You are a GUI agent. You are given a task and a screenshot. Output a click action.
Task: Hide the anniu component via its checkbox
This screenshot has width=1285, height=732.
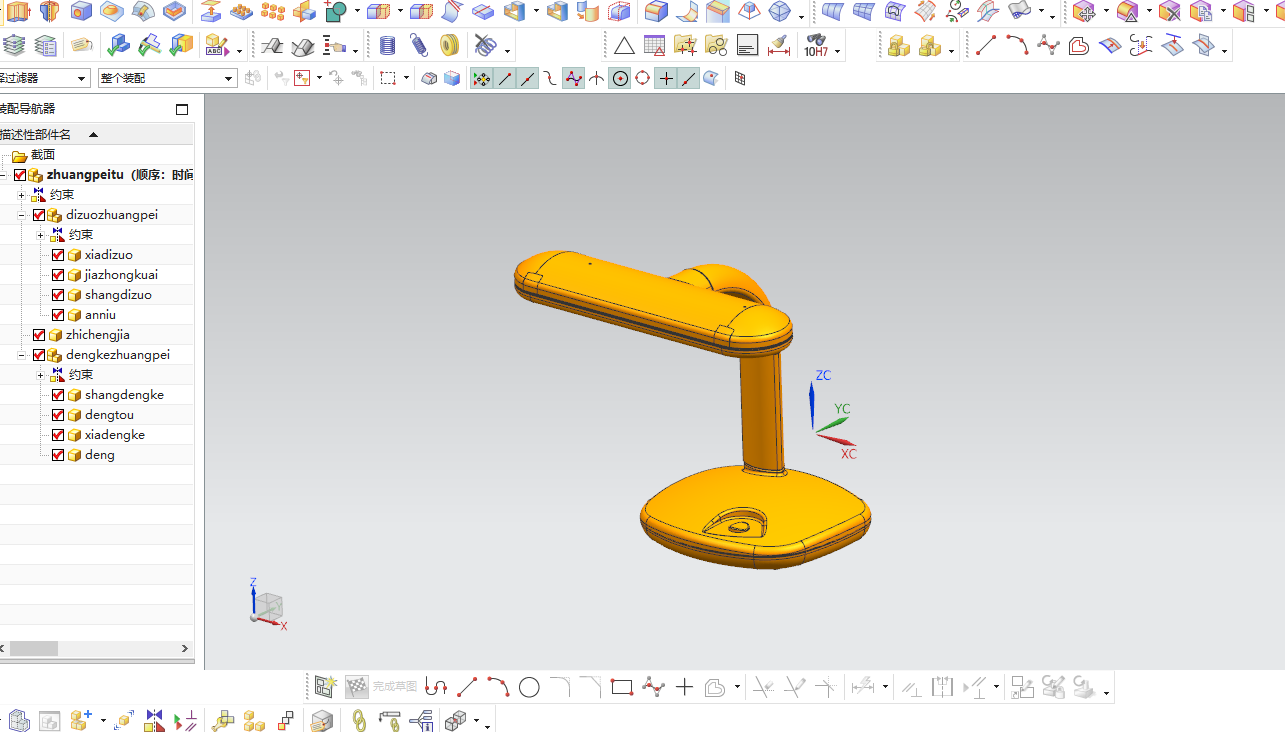58,315
